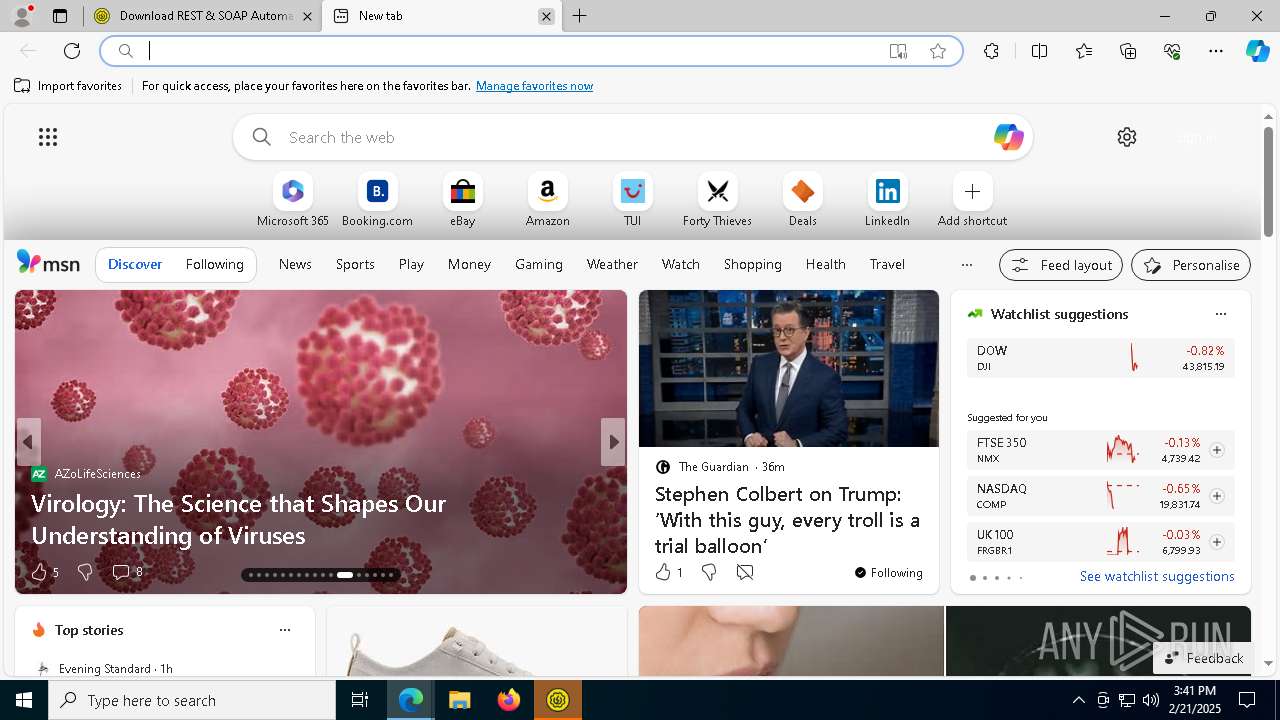
Task: Open Watchlist suggestions options menu
Action: click(x=1220, y=314)
